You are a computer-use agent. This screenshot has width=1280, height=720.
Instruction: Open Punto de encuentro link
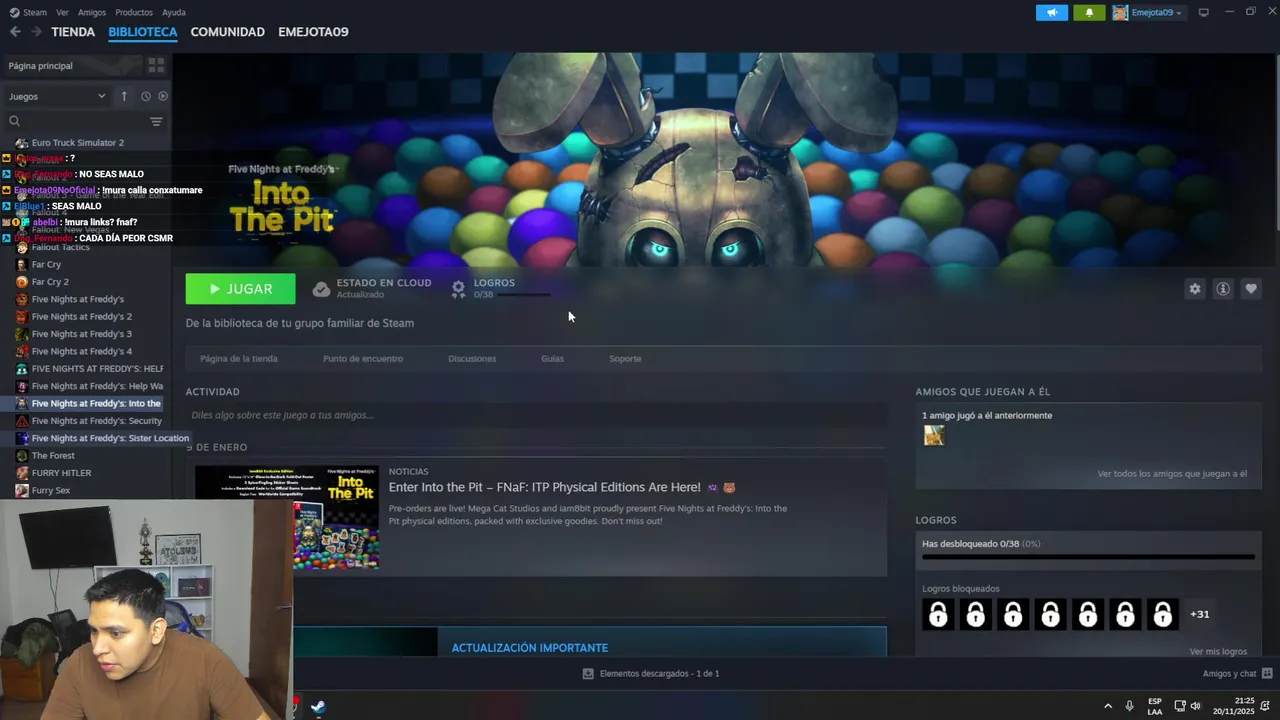(x=363, y=358)
